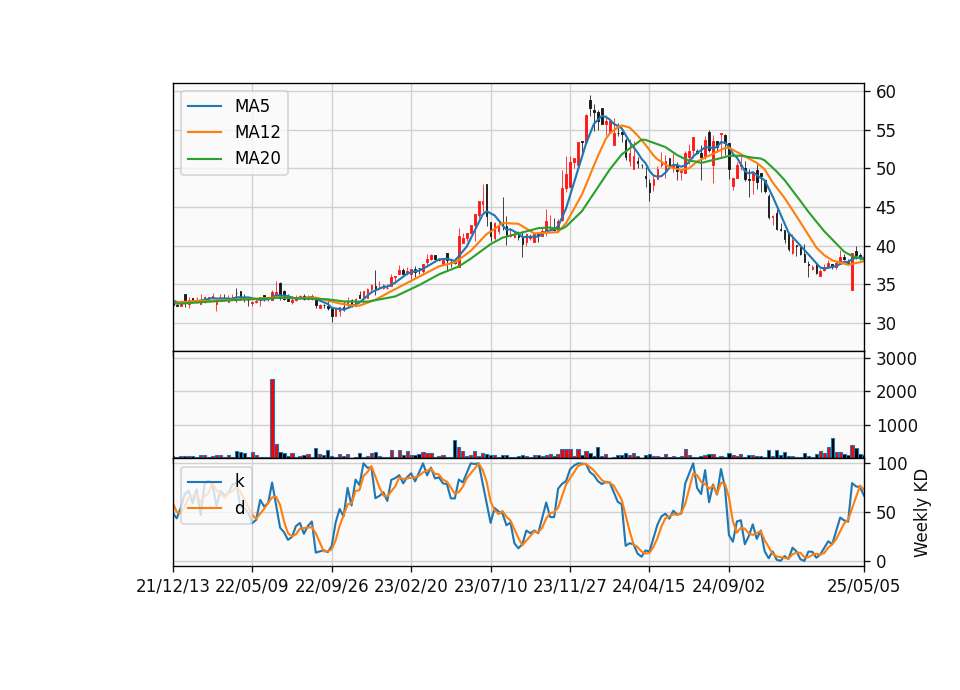Click the 23/02/20 date label
Viewport: 960px width, 690px height.
411,586
